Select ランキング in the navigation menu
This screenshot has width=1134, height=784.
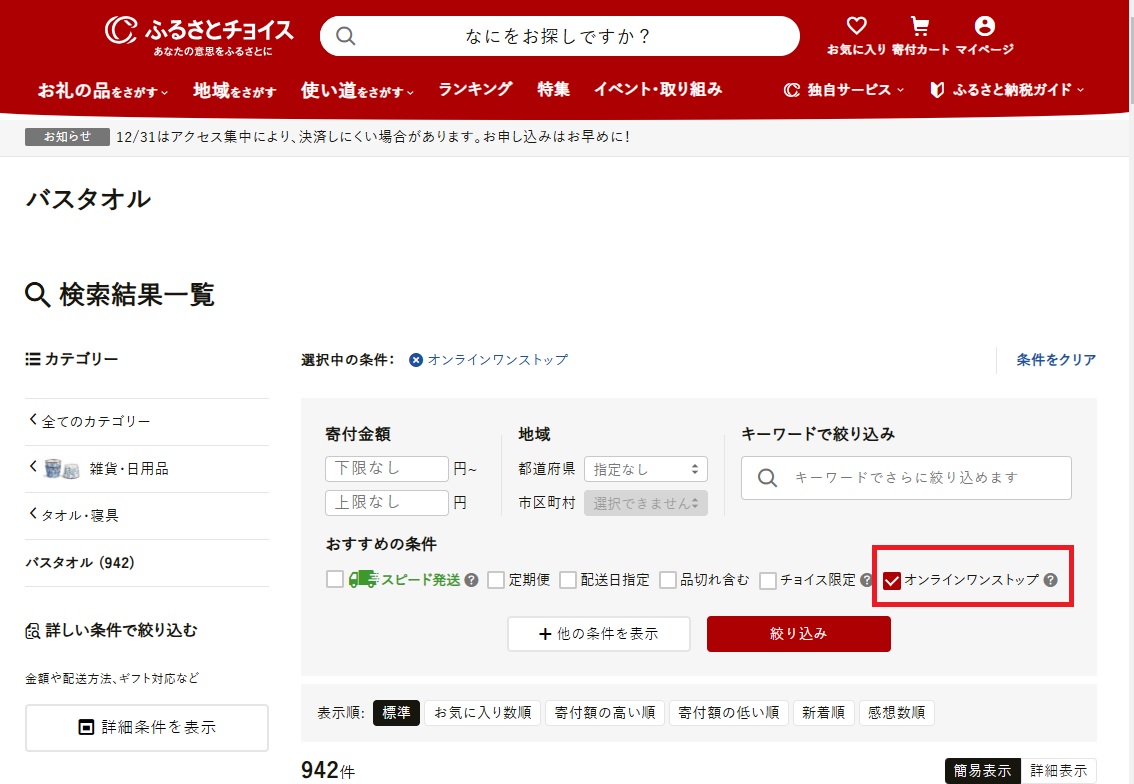click(473, 89)
